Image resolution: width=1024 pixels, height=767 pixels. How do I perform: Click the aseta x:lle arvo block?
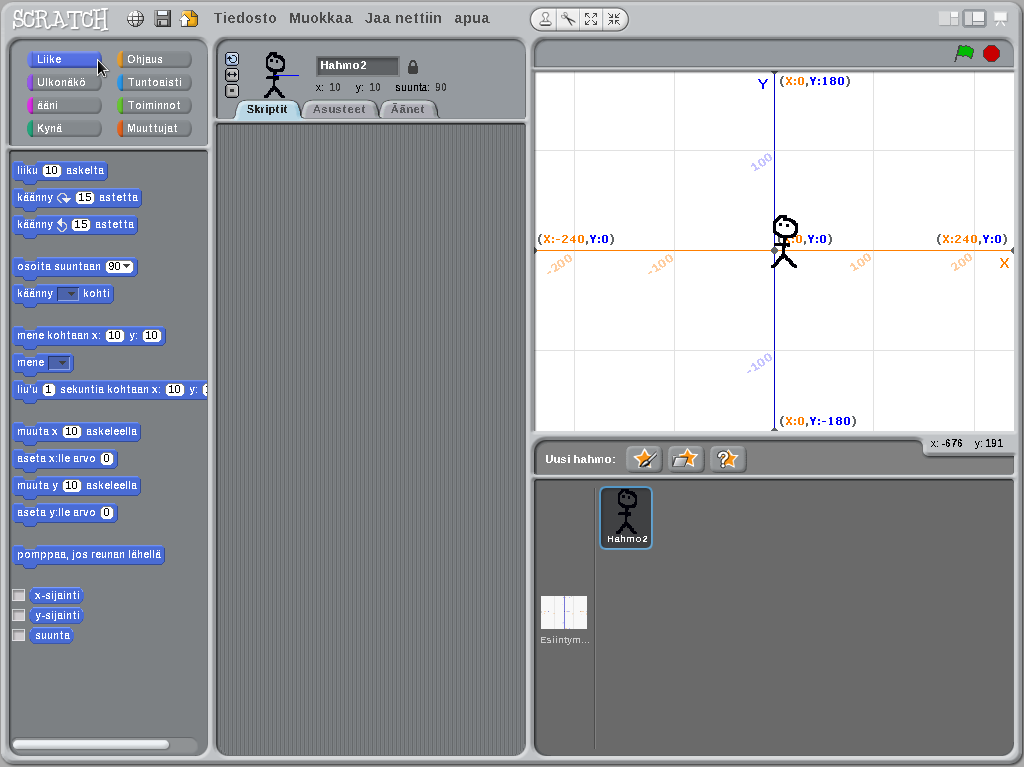(x=65, y=459)
